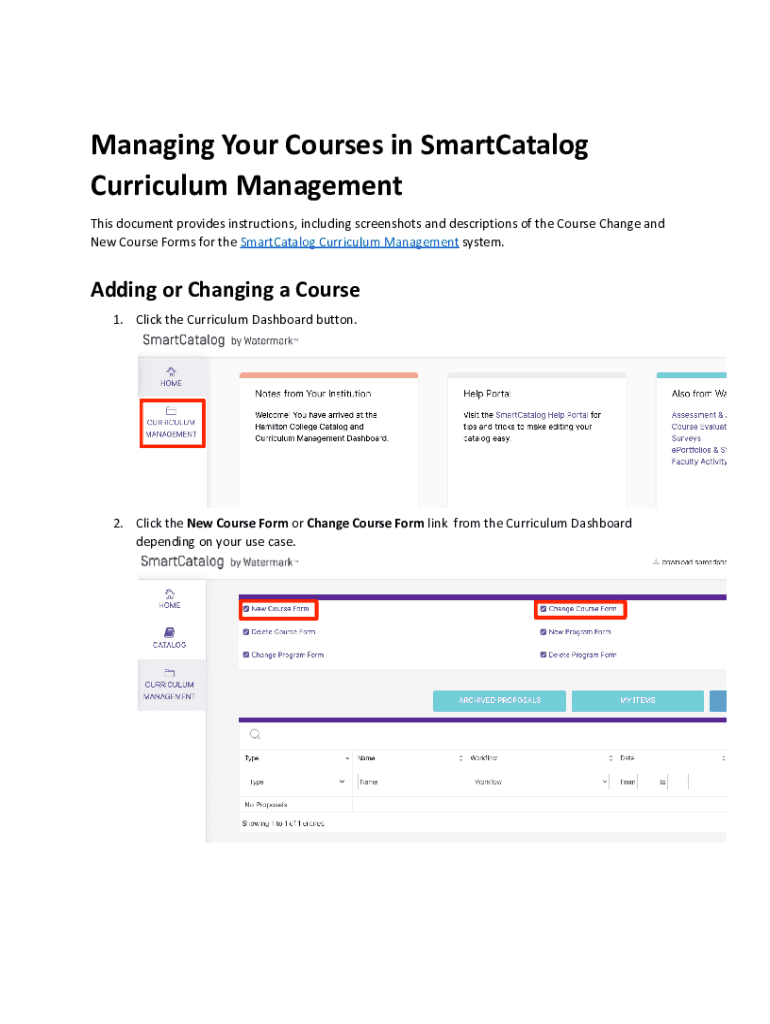
Task: Switch to the Archived Proposals tab
Action: coord(499,701)
